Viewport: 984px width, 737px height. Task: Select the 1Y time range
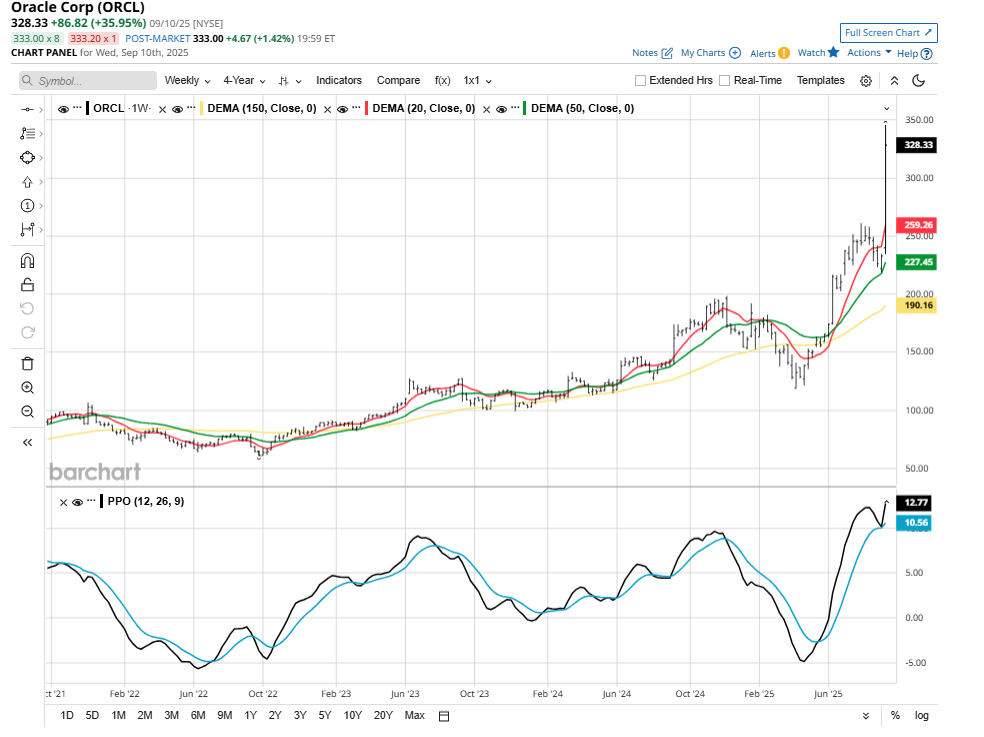point(250,716)
